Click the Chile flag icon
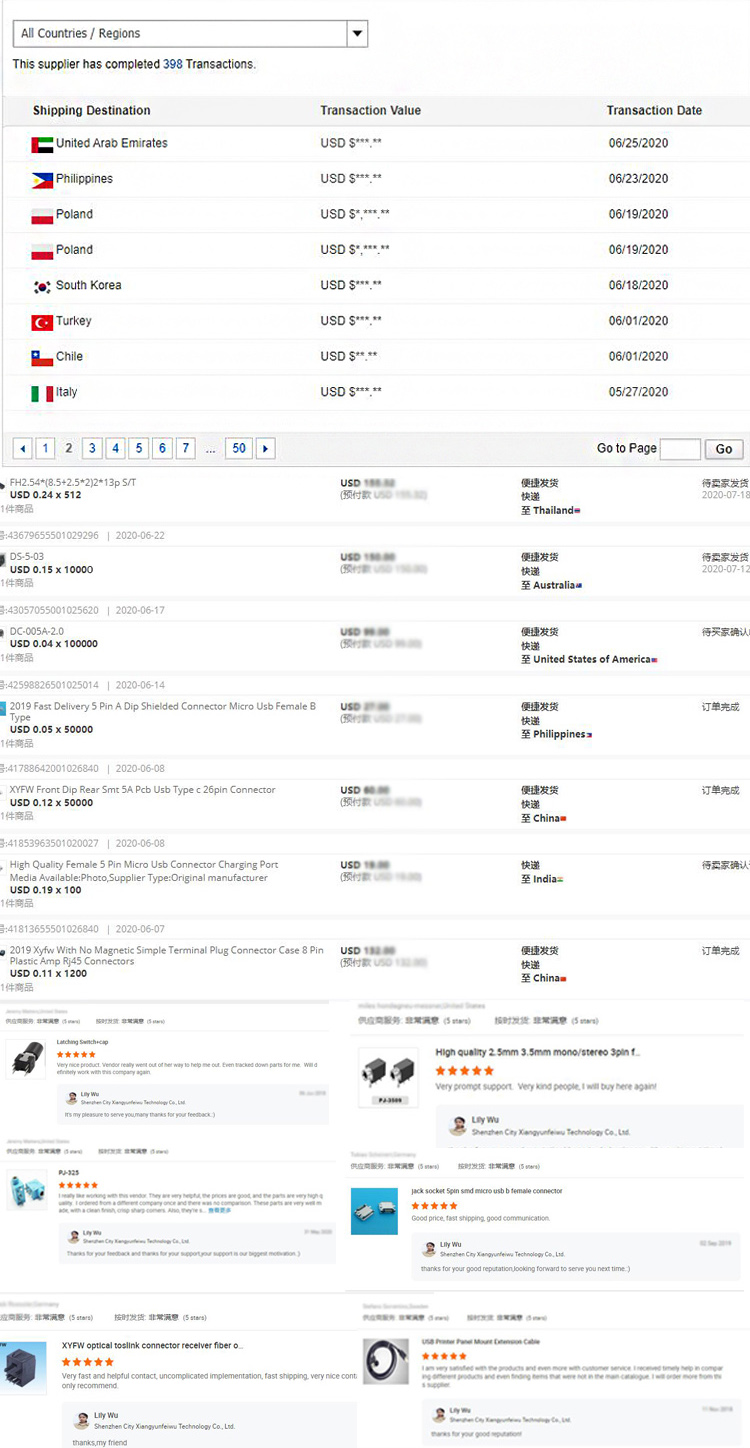This screenshot has height=1448, width=750. coord(42,357)
